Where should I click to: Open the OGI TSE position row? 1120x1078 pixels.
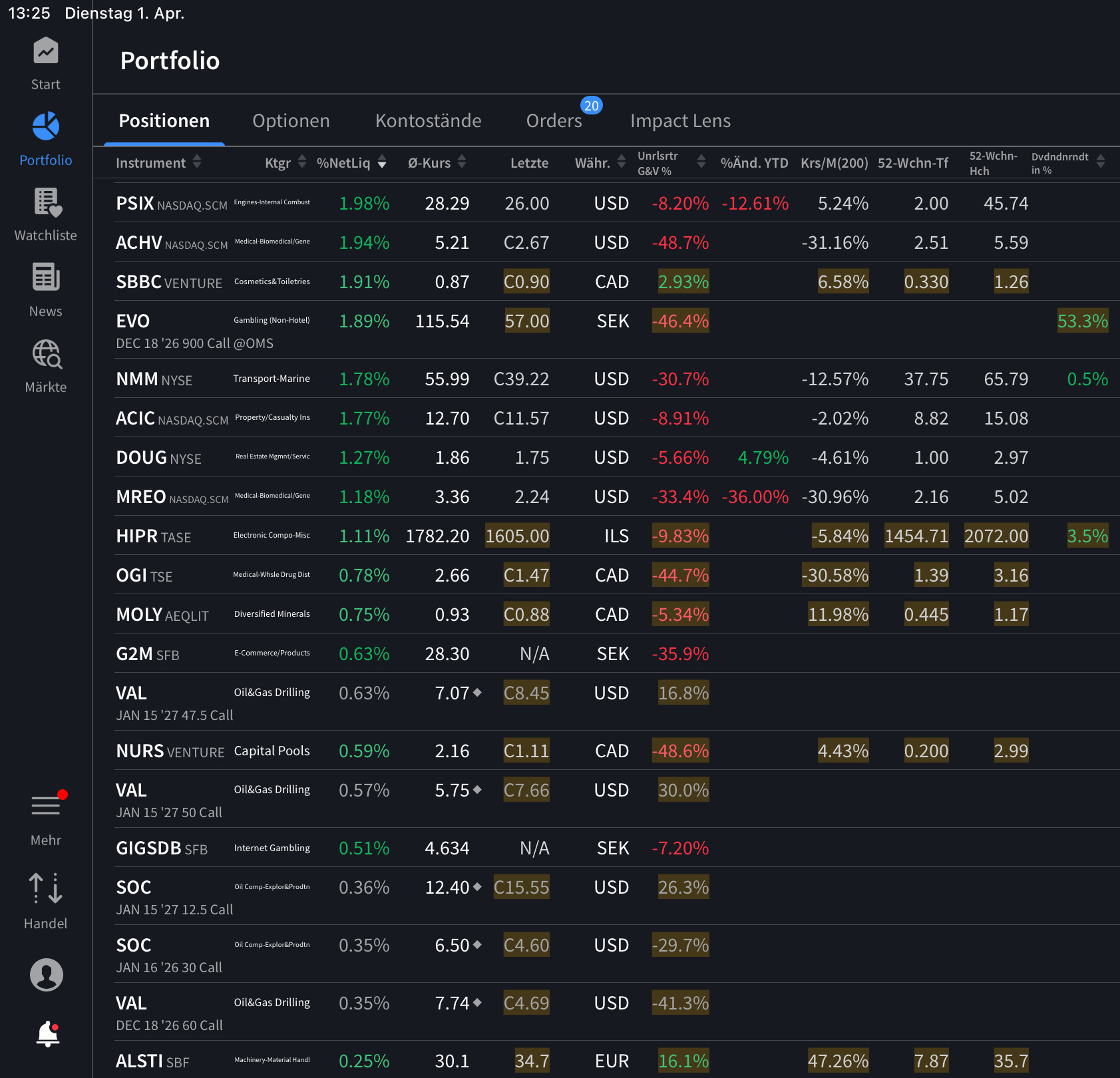(x=616, y=575)
